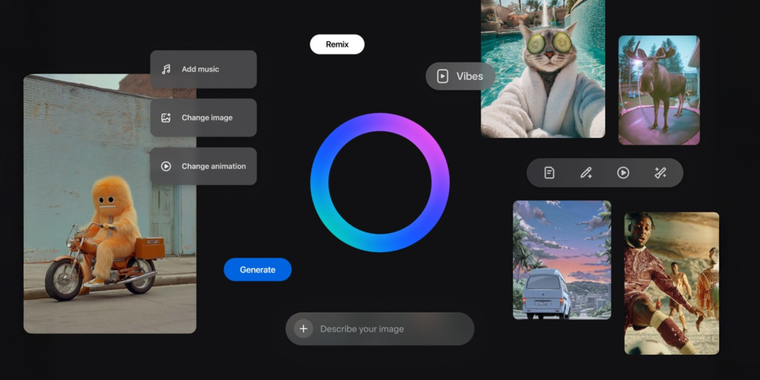Click the play icon inside the Vibes pill
The height and width of the screenshot is (380, 760).
pyautogui.click(x=443, y=76)
